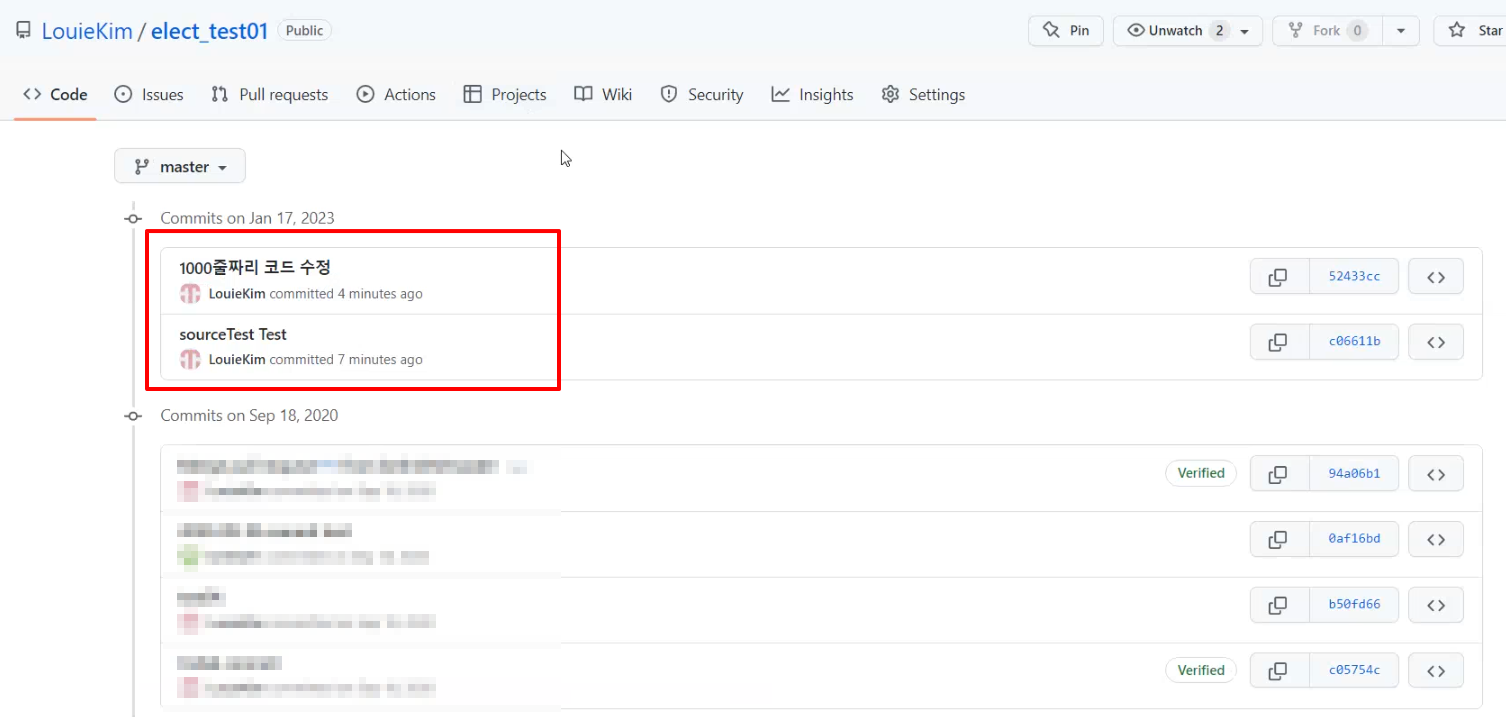This screenshot has width=1506, height=717.
Task: Open commit hash c06611b
Action: pos(1354,342)
